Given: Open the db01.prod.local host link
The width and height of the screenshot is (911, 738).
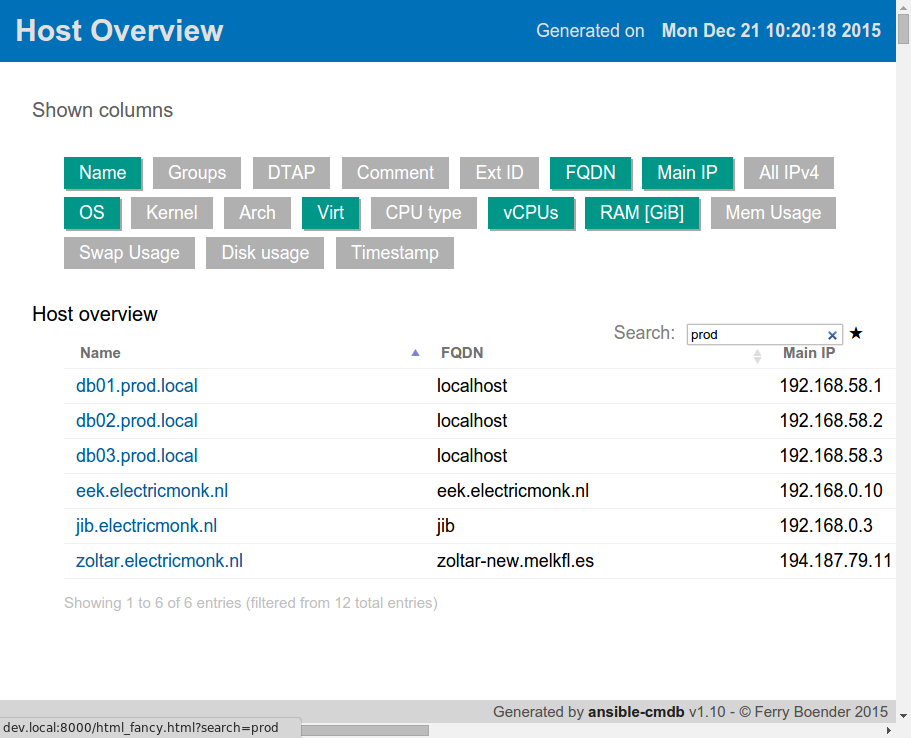Looking at the screenshot, I should coord(137,386).
